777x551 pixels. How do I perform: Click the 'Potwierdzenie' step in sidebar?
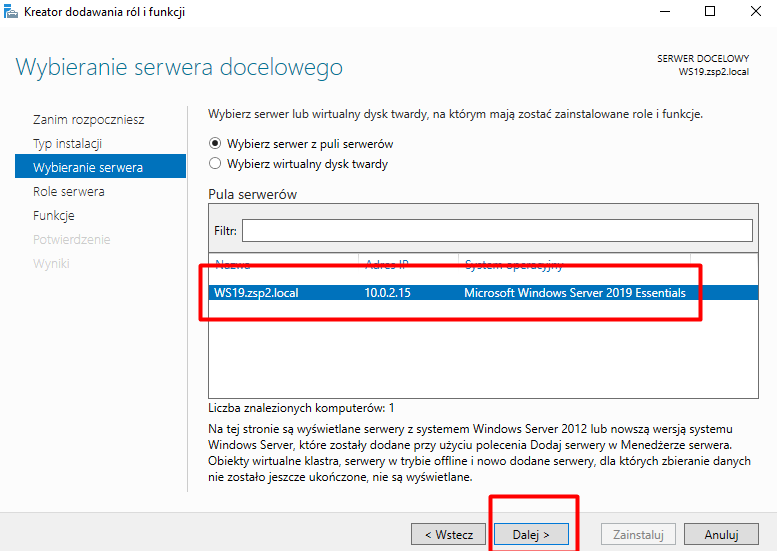71,239
